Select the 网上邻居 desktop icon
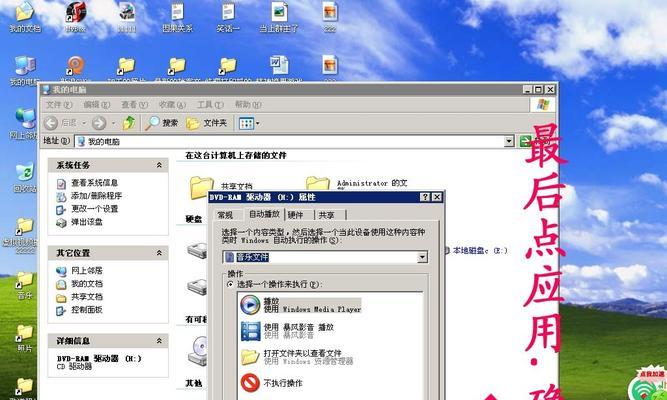667x400 pixels. tap(25, 123)
